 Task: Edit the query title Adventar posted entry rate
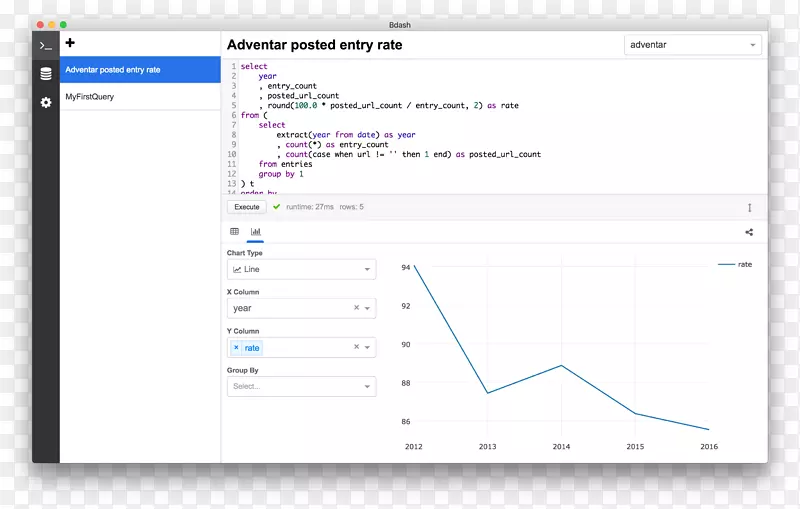click(315, 45)
